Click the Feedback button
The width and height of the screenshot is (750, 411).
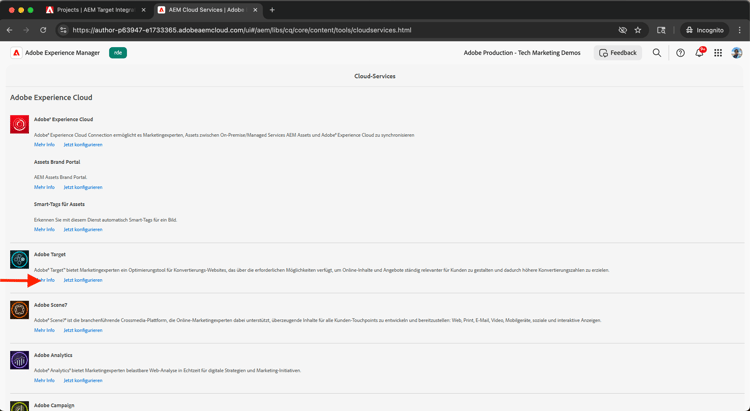tap(618, 53)
